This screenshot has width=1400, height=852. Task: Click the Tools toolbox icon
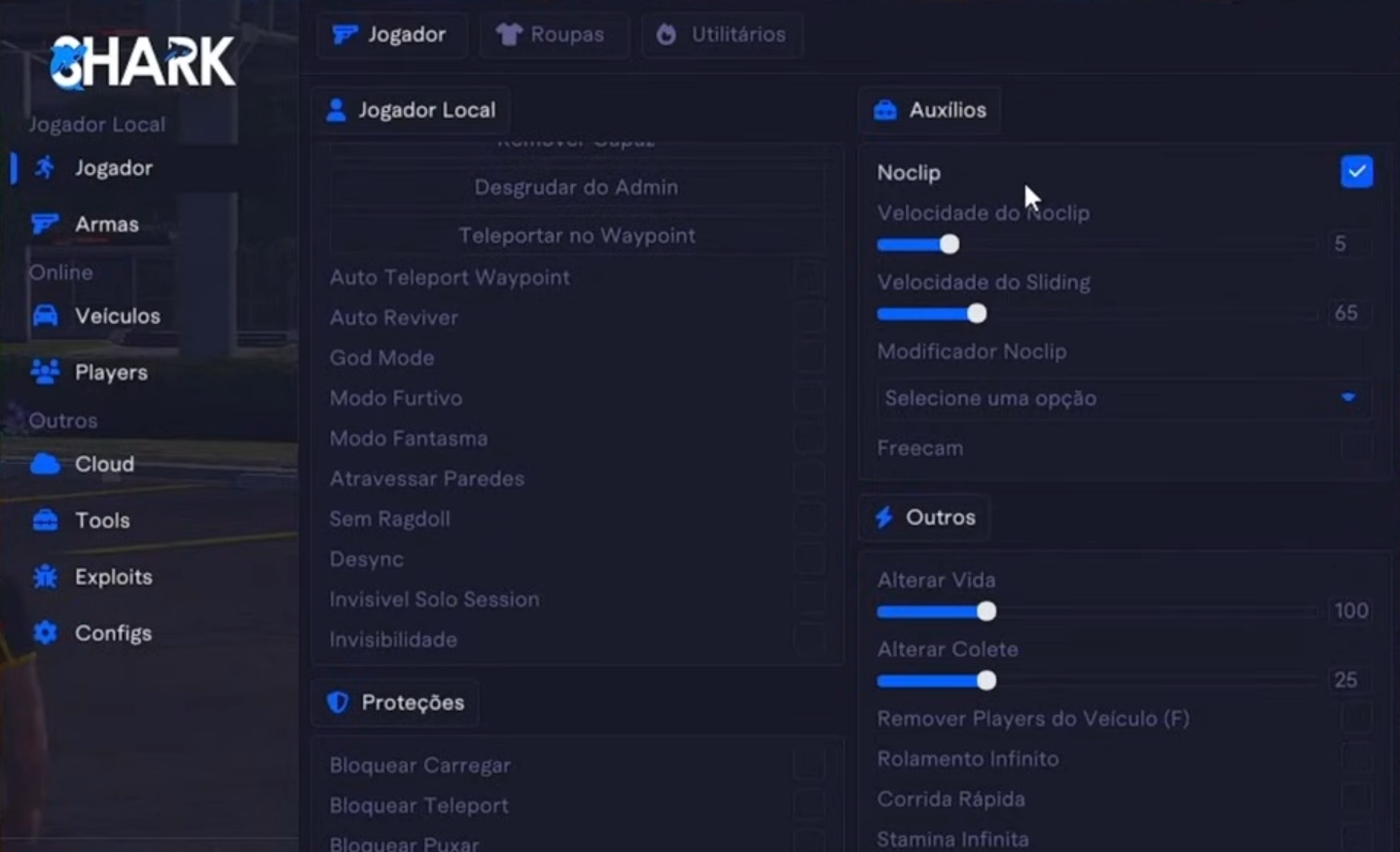[x=45, y=520]
